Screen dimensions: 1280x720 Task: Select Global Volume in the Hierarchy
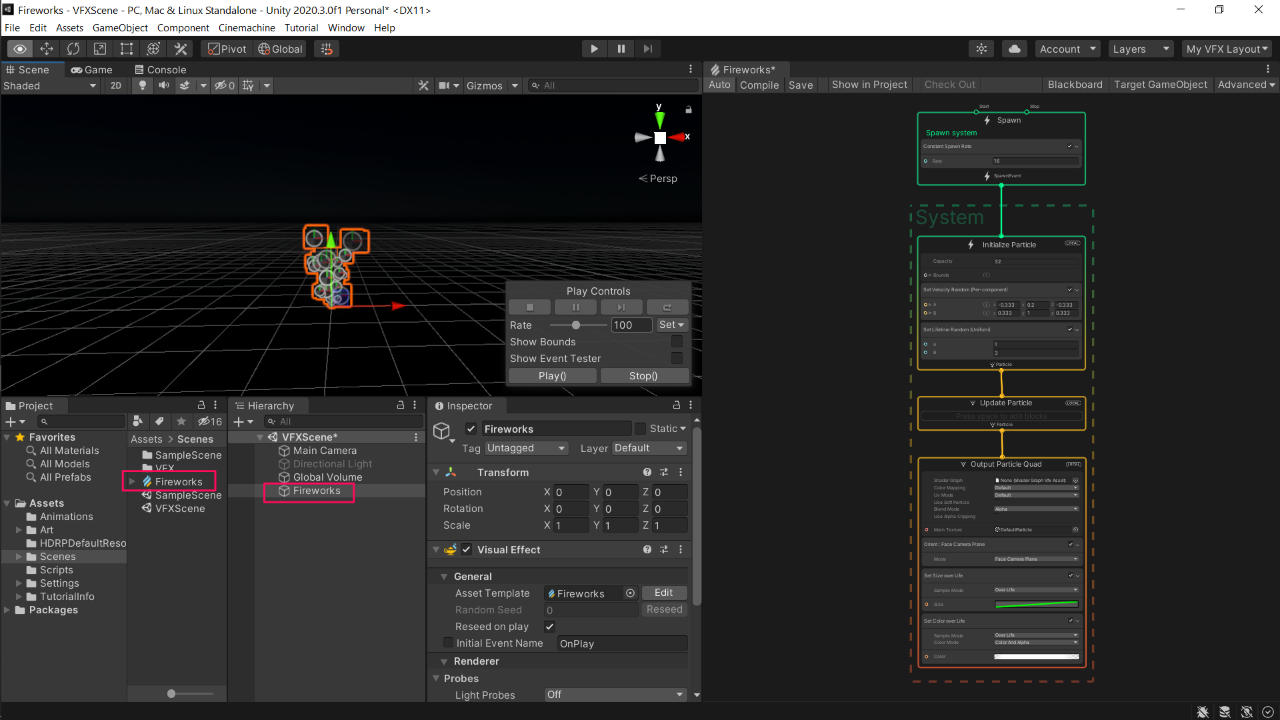327,477
